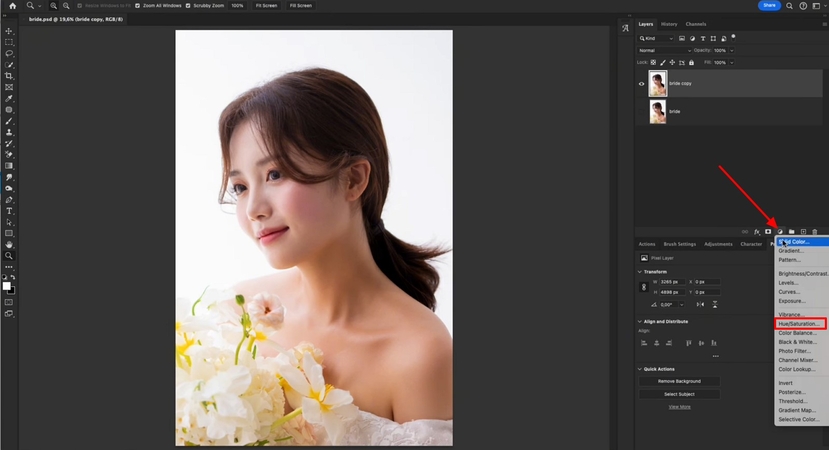Hide the bride copy layer

click(641, 84)
